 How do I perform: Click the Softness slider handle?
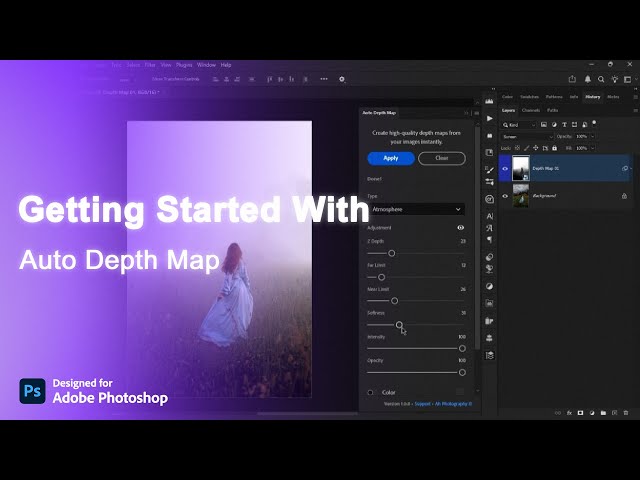click(399, 324)
